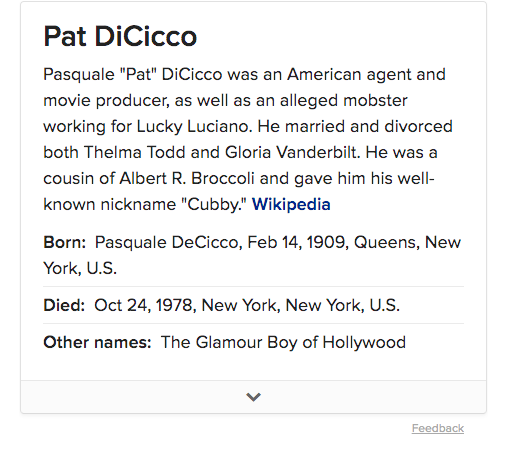
Task: Click the birth name Pasquale DeCicco
Action: (169, 243)
